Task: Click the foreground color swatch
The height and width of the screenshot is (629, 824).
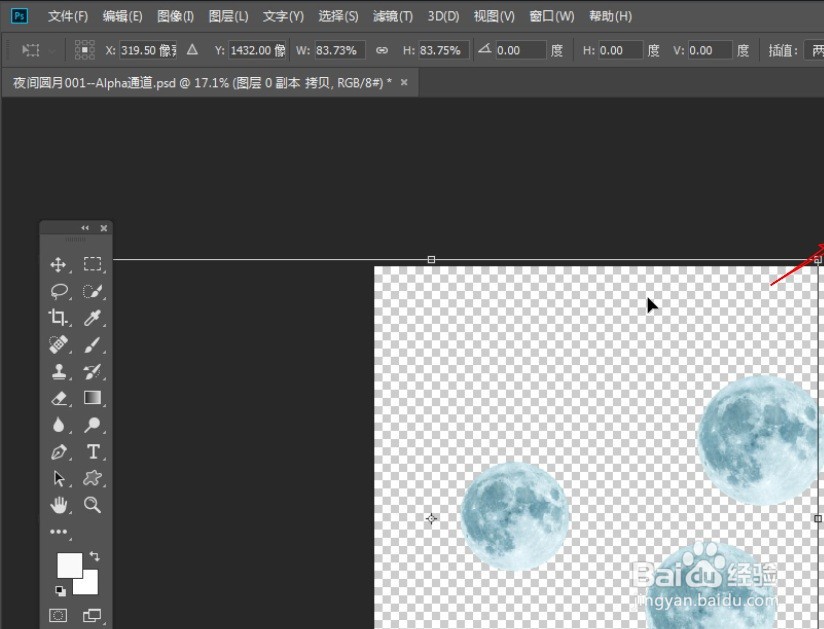Action: pyautogui.click(x=69, y=565)
